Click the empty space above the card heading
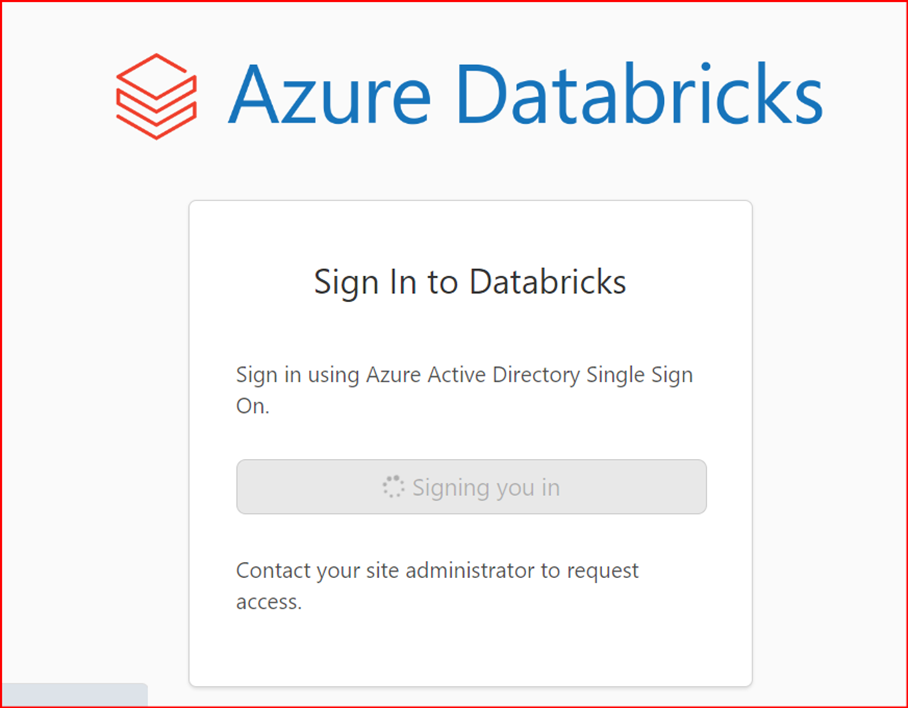The image size is (908, 708). click(470, 232)
